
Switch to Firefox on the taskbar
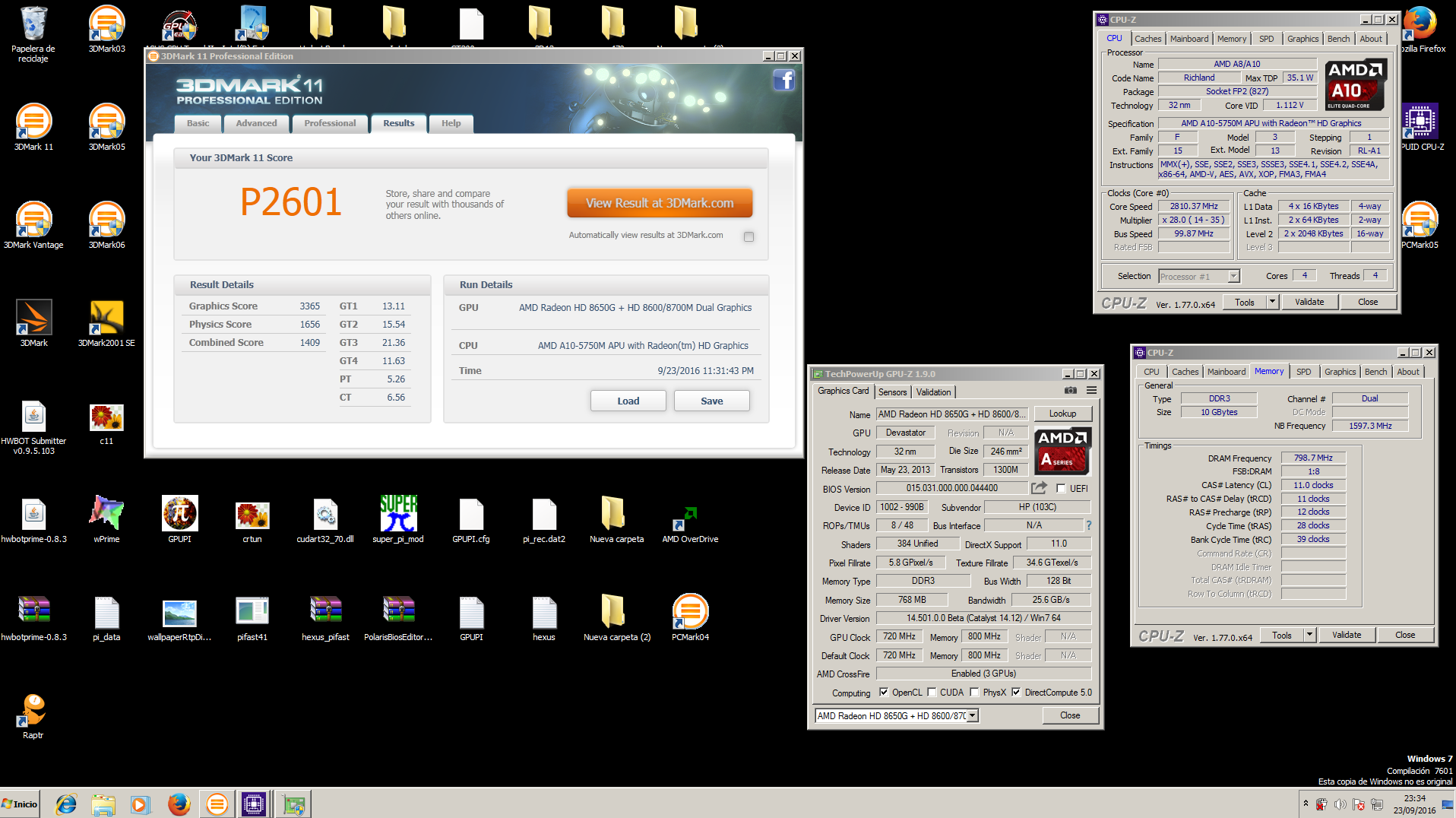(x=179, y=804)
